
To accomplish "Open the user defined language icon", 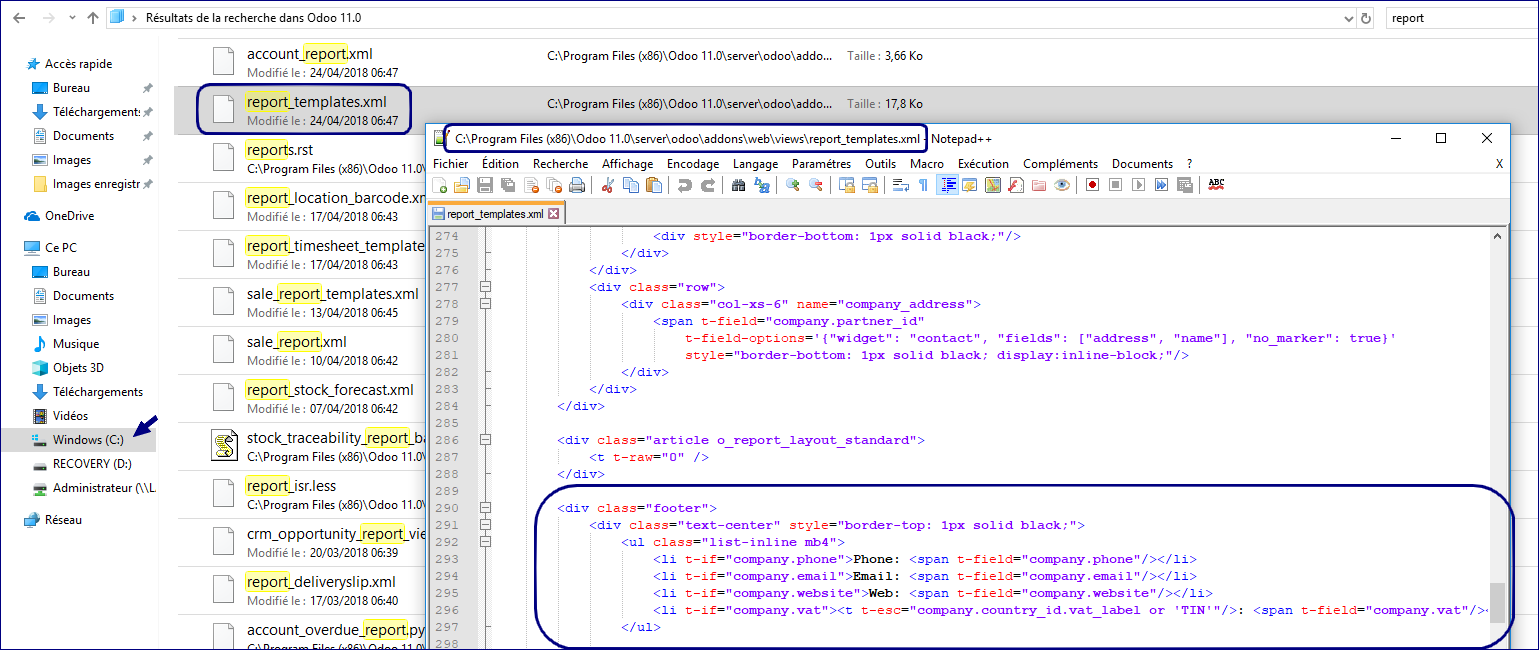I will tap(970, 185).
